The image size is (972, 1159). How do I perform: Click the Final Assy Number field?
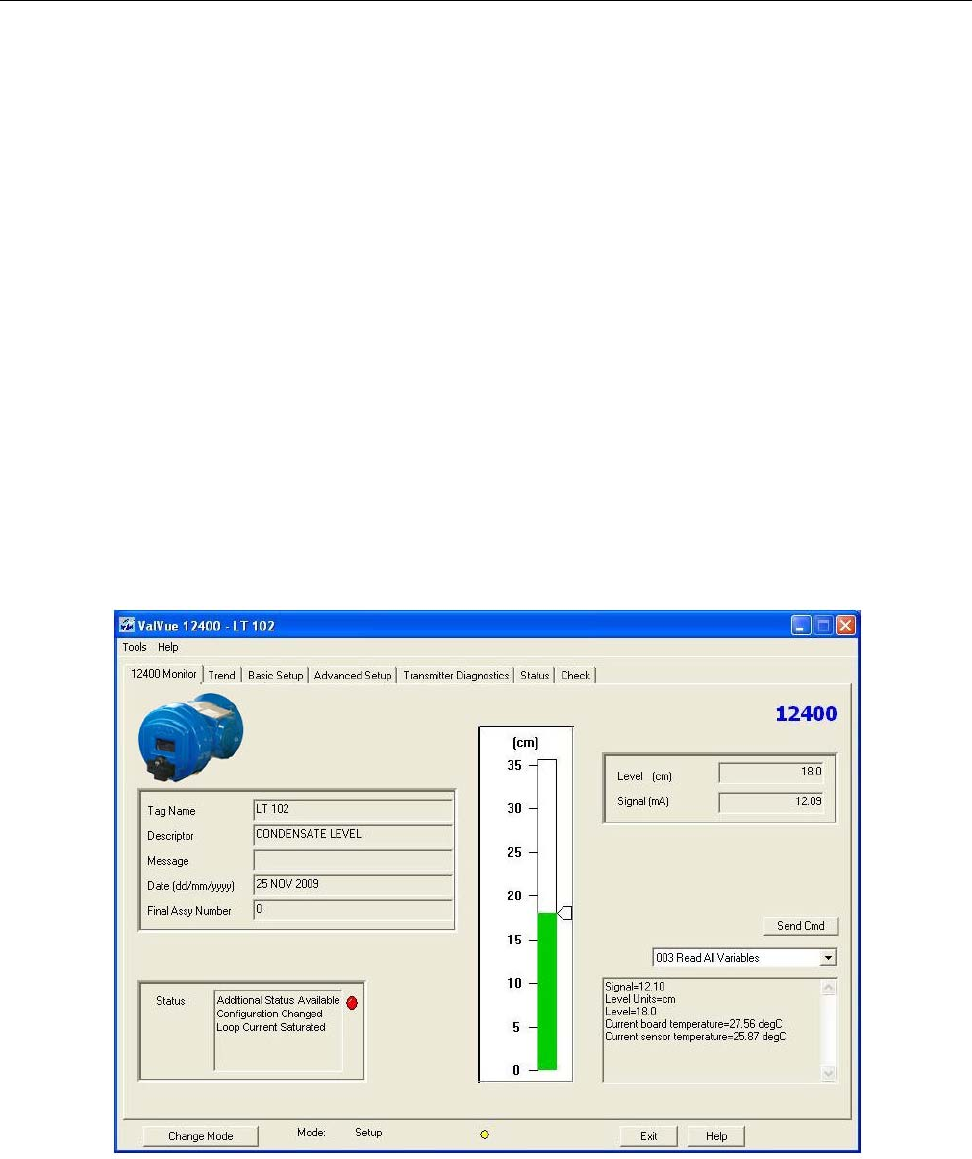[x=353, y=909]
